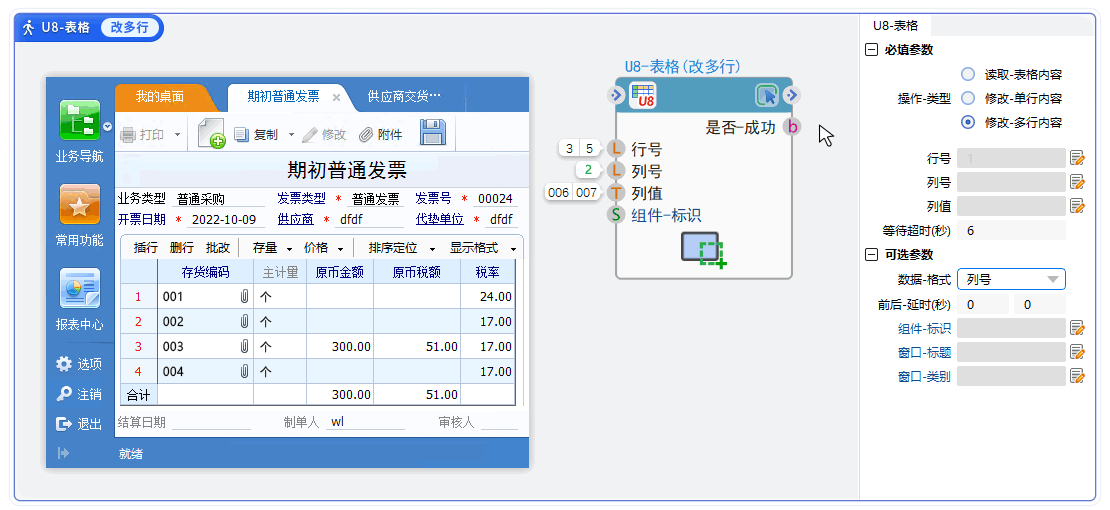The image size is (1110, 510).
Task: Click the node output arrow port
Action: 792,95
